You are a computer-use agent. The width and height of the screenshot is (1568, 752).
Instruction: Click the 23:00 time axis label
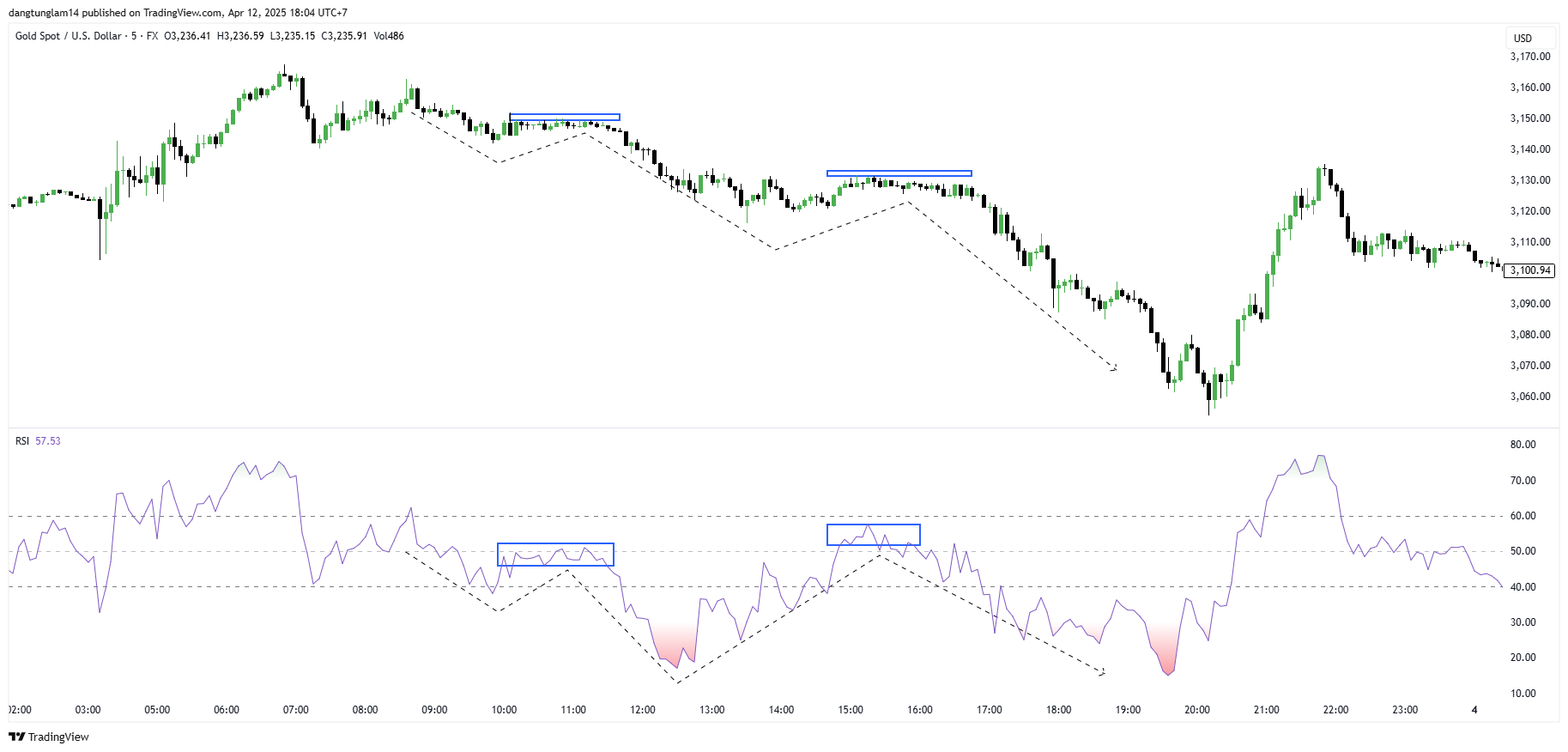[1405, 710]
